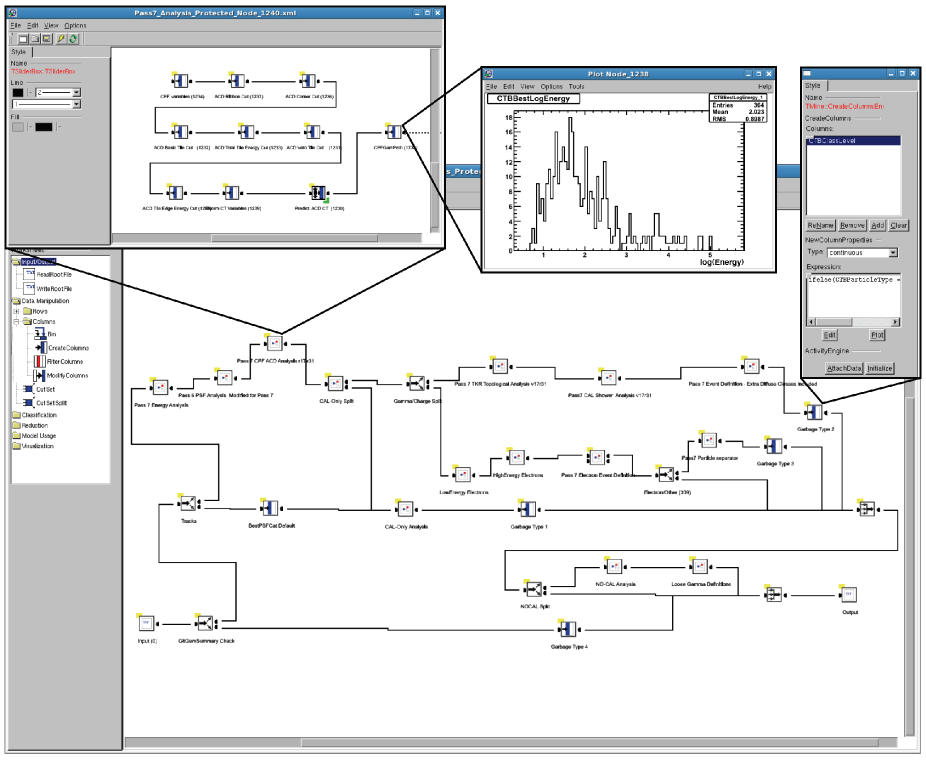Select the BestPSFCat Default node
This screenshot has width=926, height=760.
[x=269, y=508]
